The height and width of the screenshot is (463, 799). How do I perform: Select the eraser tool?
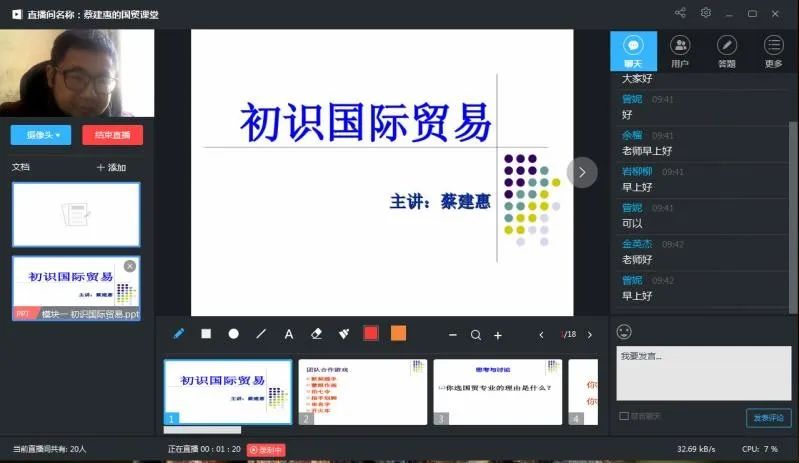[x=317, y=334]
